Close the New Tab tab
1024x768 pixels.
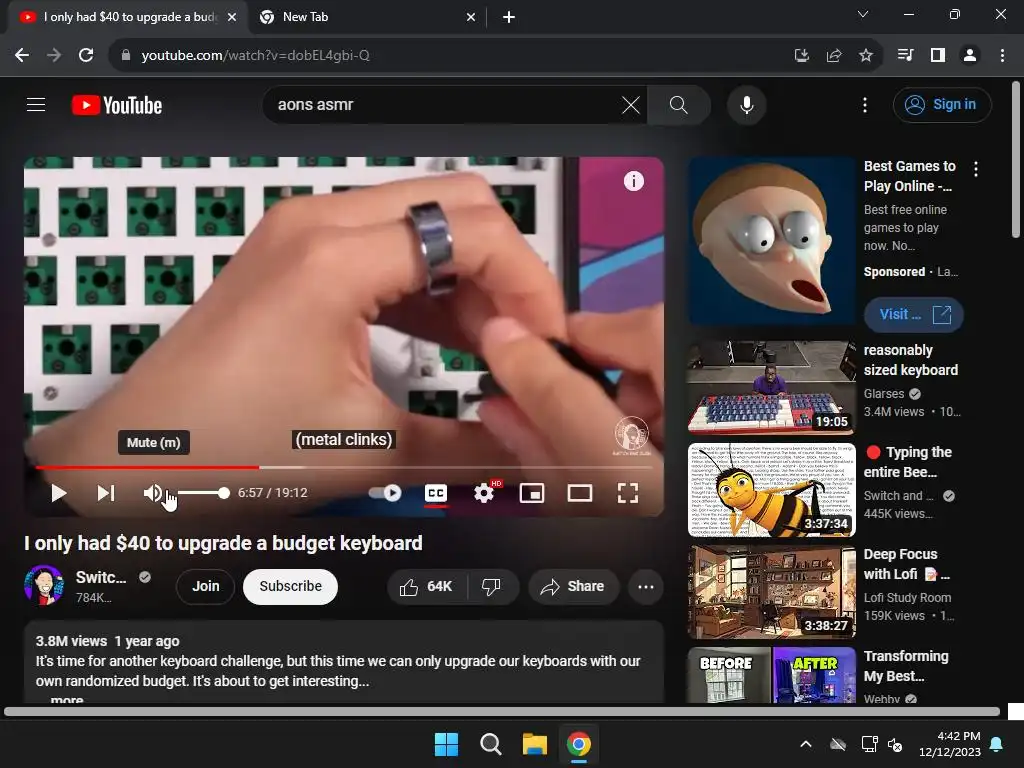click(x=471, y=17)
